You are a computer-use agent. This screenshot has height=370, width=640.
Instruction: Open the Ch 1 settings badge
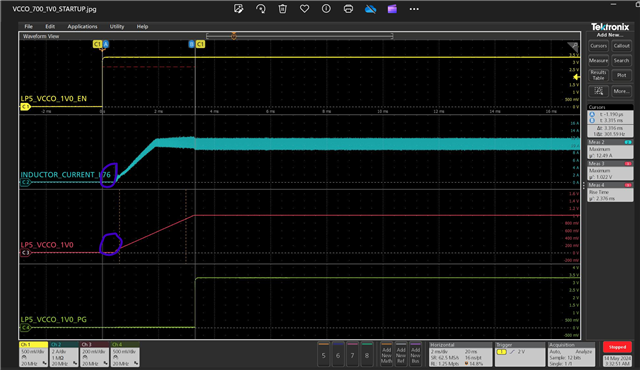[x=33, y=354]
